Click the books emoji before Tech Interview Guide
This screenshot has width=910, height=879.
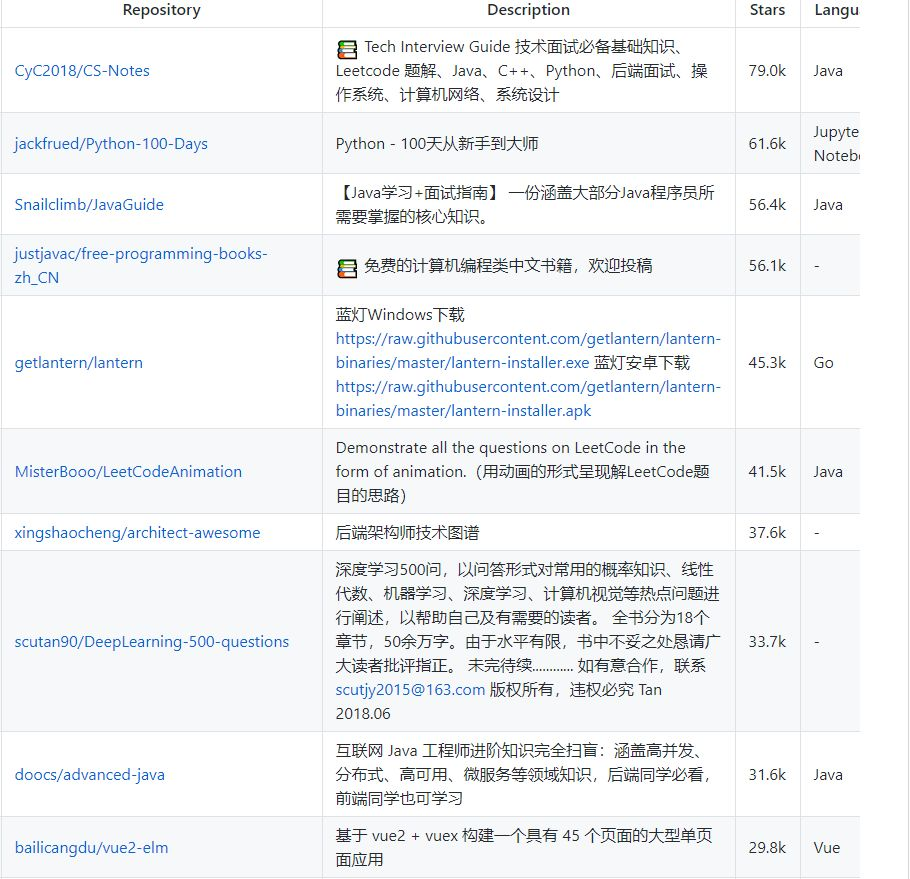347,49
